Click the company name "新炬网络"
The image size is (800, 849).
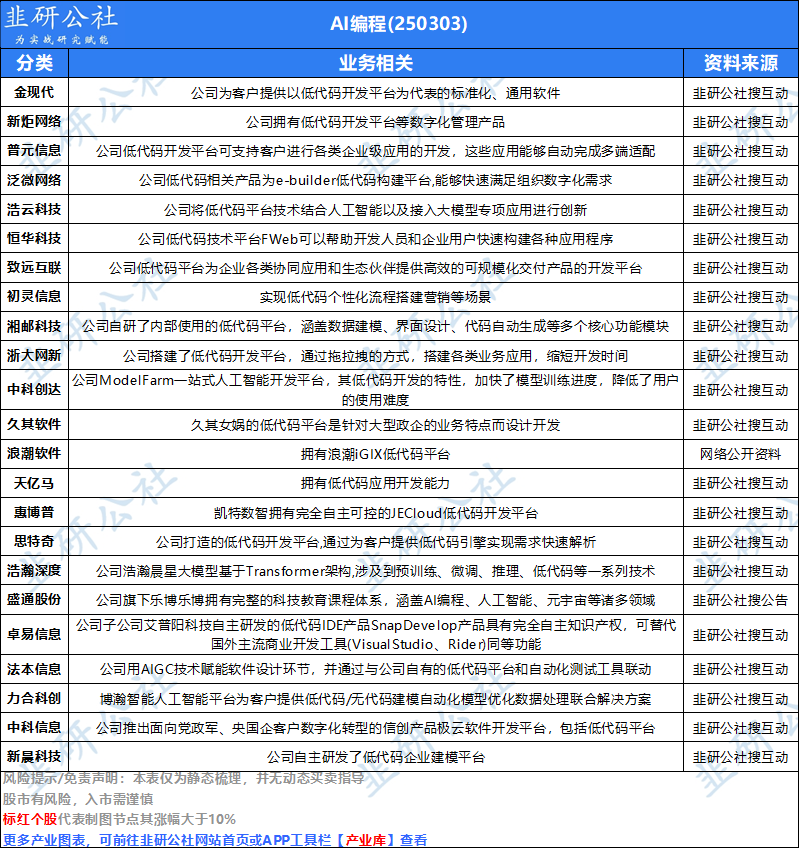tap(34, 122)
